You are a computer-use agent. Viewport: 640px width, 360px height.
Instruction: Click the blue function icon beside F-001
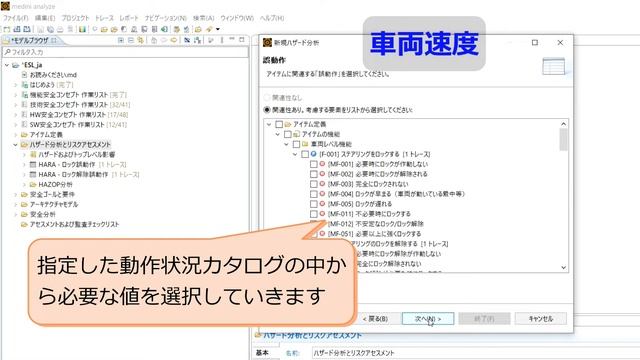coord(313,154)
